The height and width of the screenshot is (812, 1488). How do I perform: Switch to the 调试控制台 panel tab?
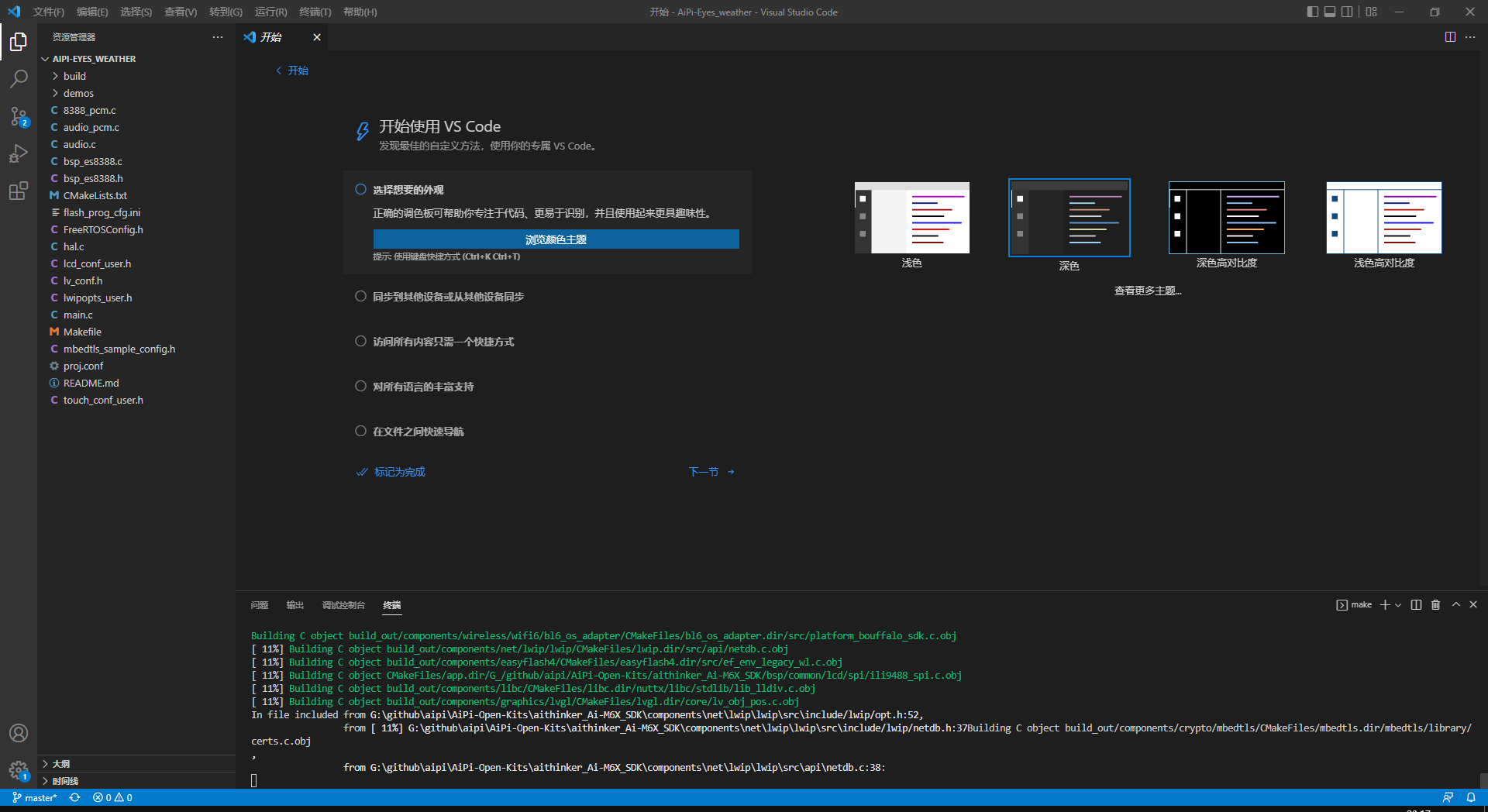pyautogui.click(x=343, y=605)
